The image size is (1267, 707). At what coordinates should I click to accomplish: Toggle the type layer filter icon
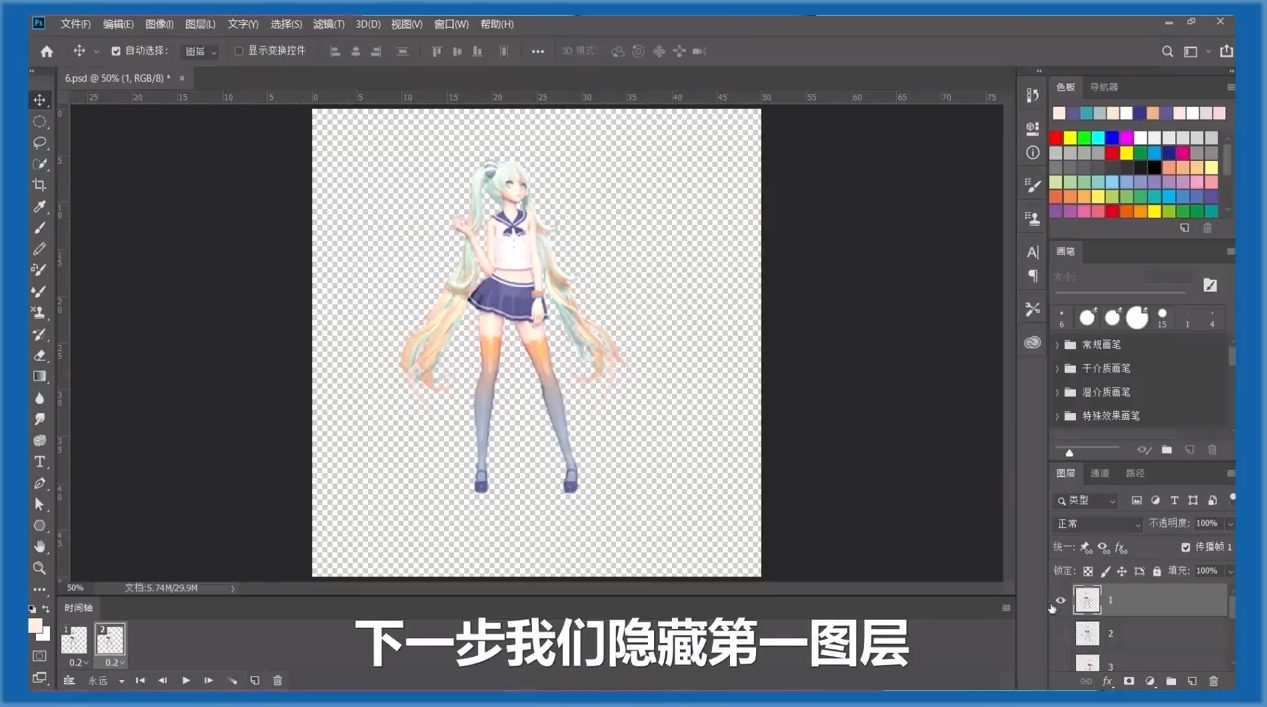point(1174,500)
